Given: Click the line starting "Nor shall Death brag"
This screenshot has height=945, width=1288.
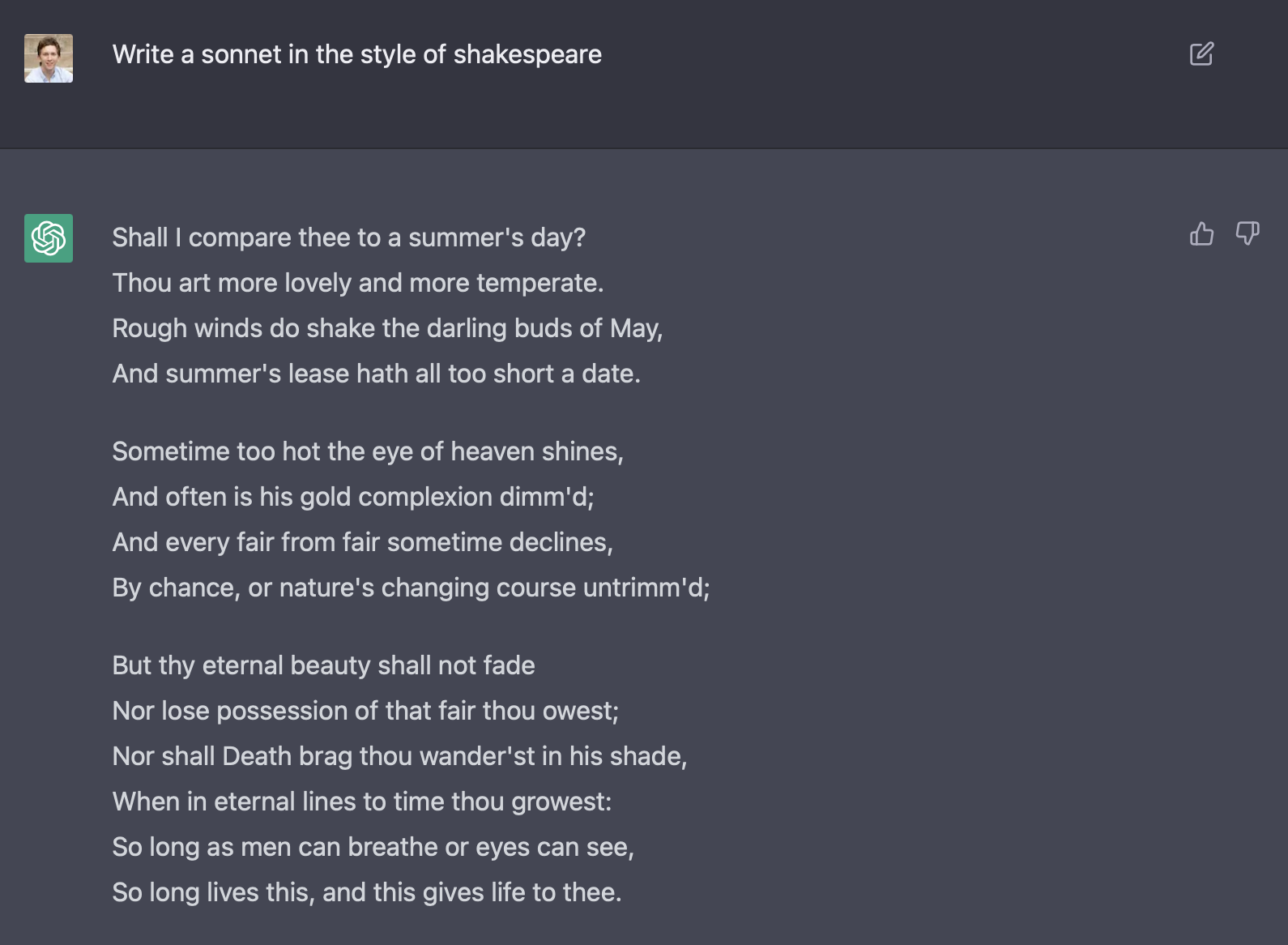Looking at the screenshot, I should [x=399, y=756].
